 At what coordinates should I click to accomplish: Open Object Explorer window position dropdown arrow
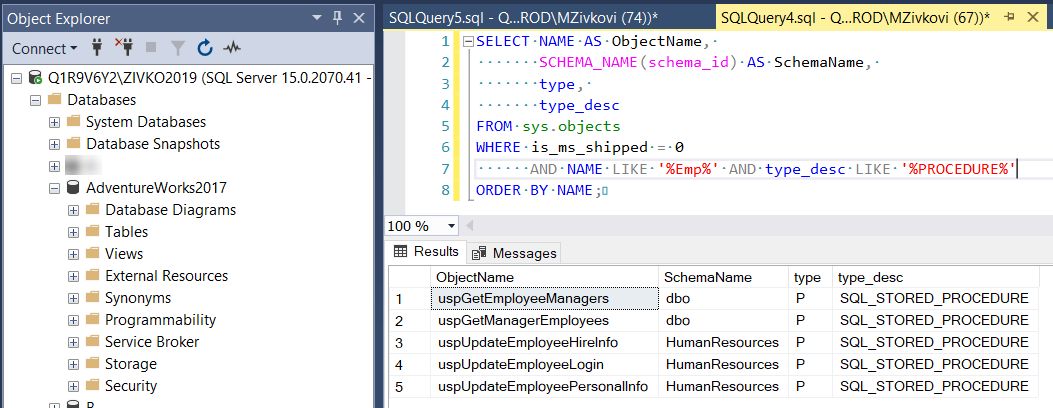(x=318, y=19)
